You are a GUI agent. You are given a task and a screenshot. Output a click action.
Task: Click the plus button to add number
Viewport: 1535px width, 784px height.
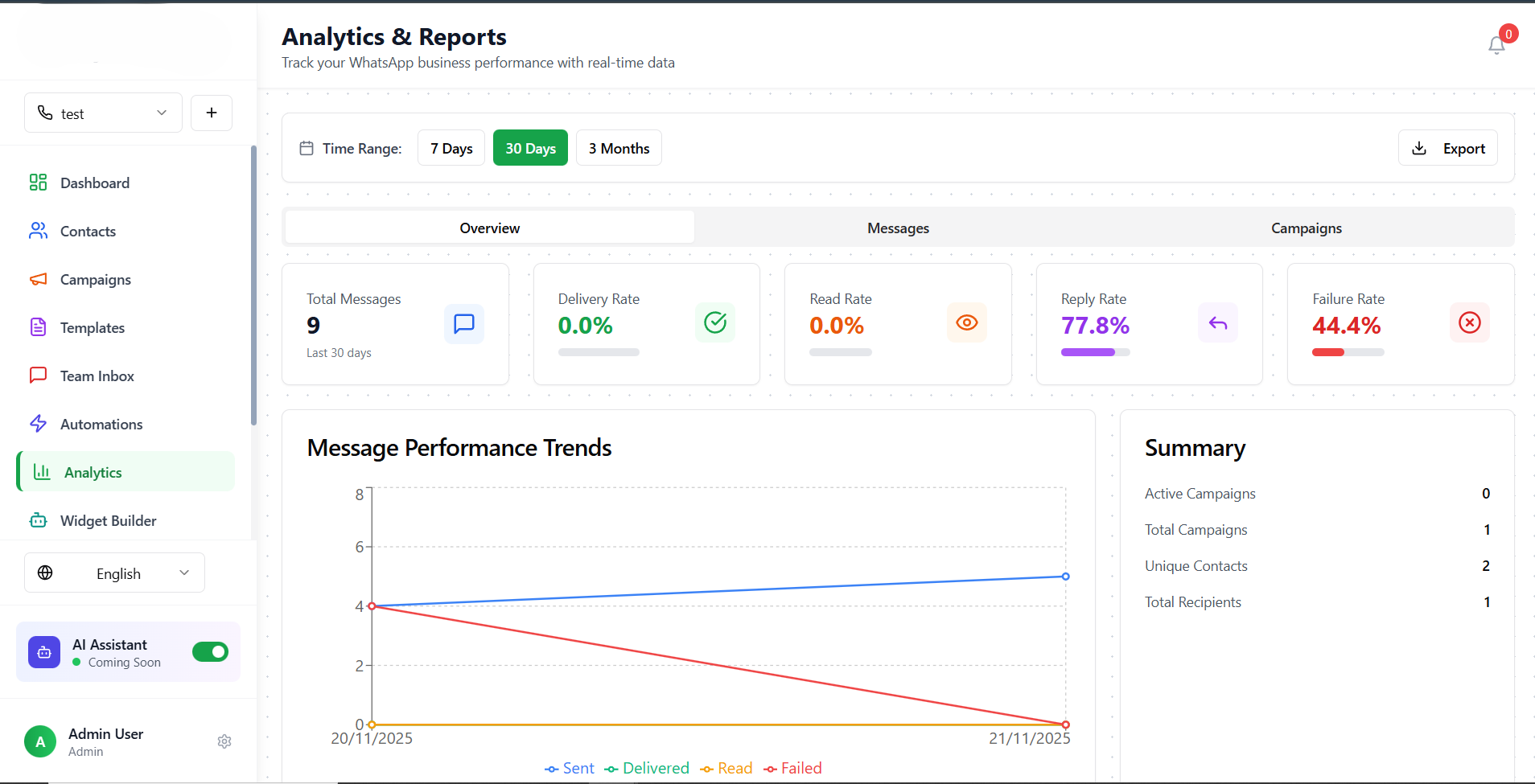pos(212,113)
